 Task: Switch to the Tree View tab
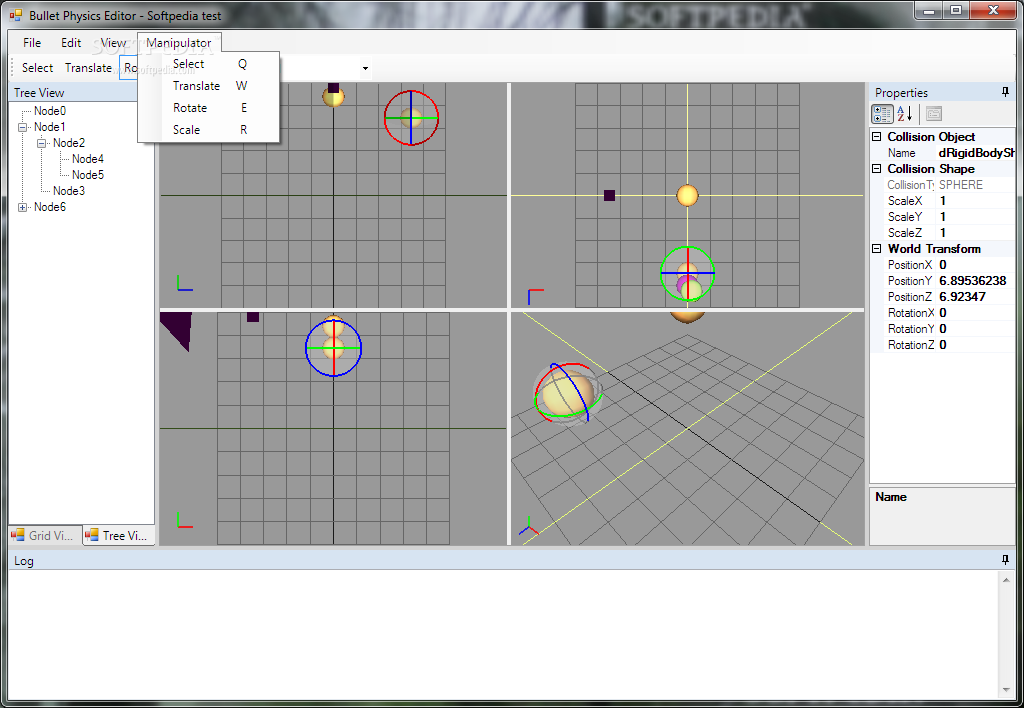coord(119,536)
